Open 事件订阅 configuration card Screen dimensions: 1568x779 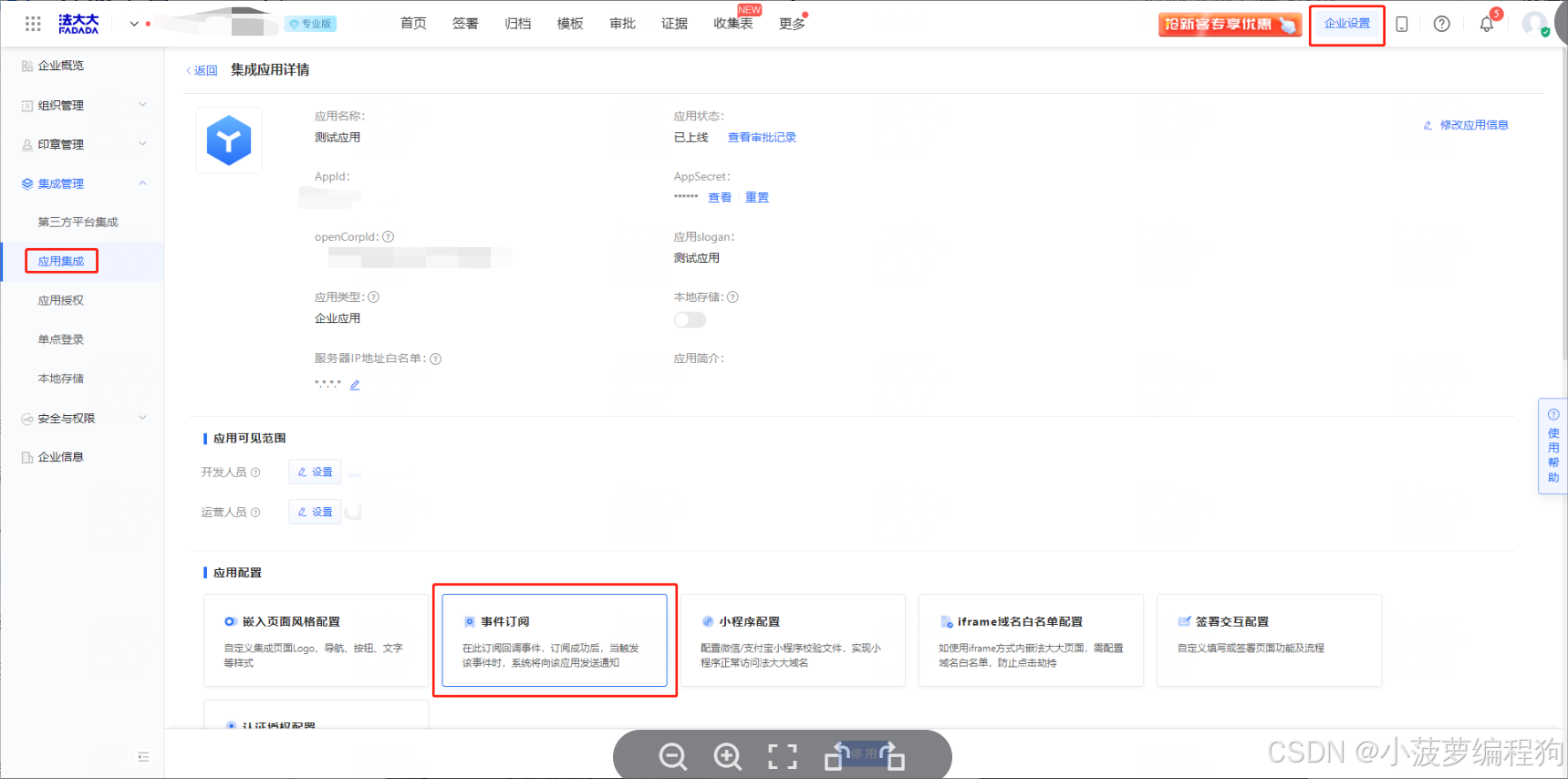click(555, 640)
